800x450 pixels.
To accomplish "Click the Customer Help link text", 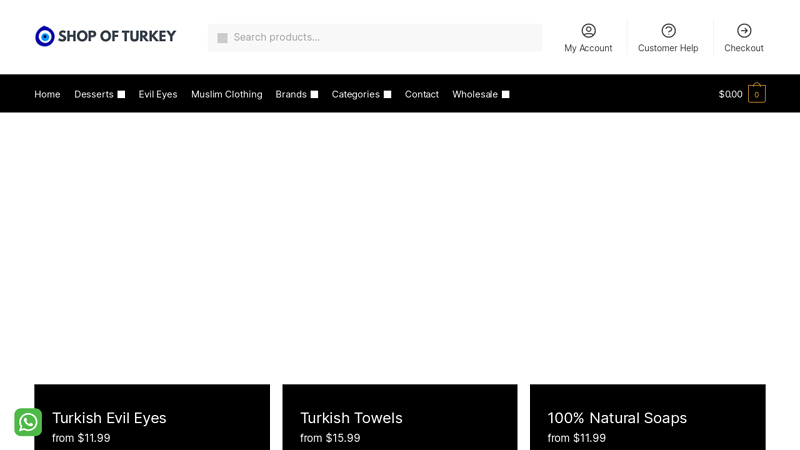I will pos(668,48).
